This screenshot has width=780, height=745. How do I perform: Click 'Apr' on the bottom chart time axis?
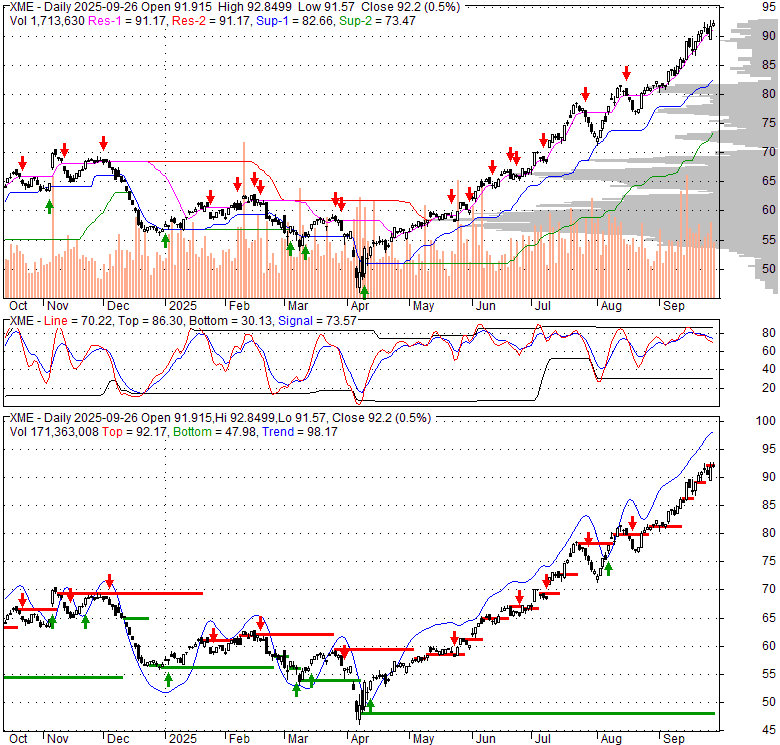360,739
